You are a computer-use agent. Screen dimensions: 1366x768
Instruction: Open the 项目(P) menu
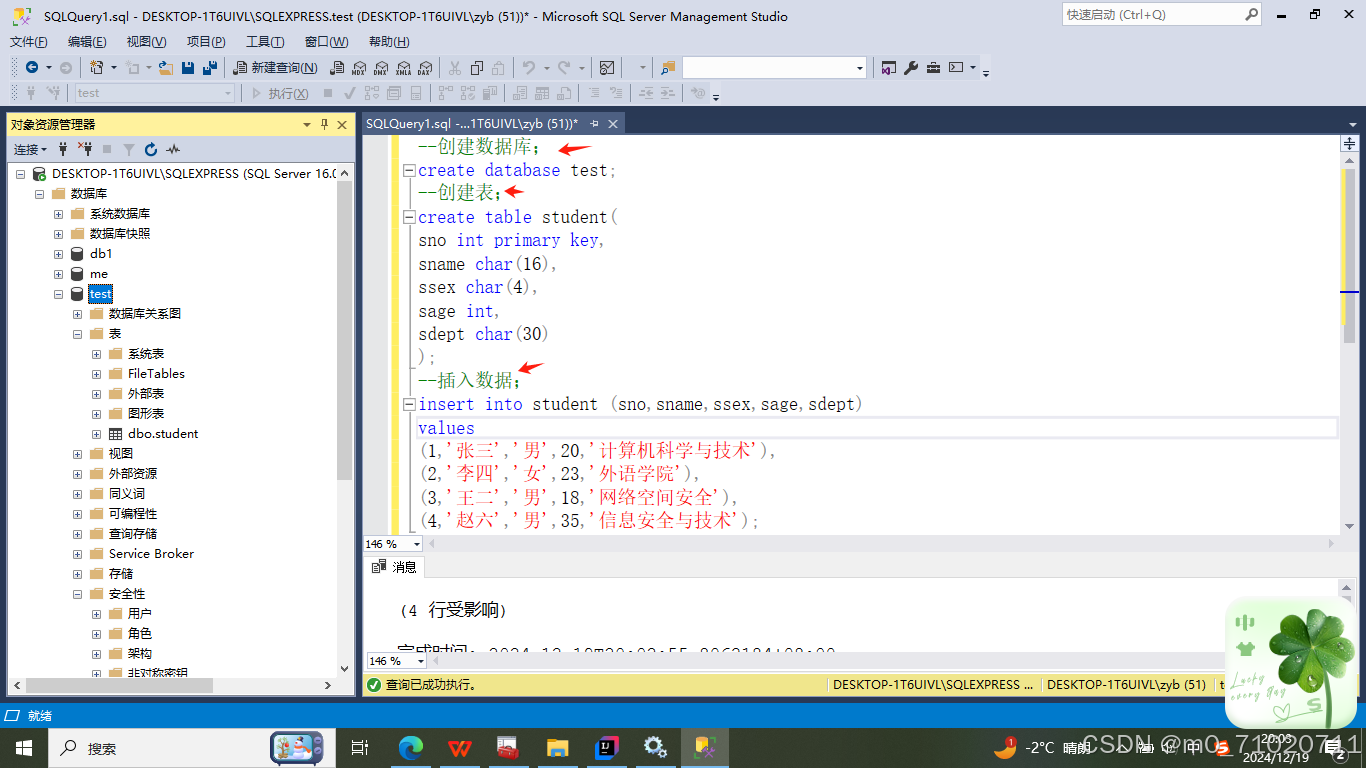206,41
